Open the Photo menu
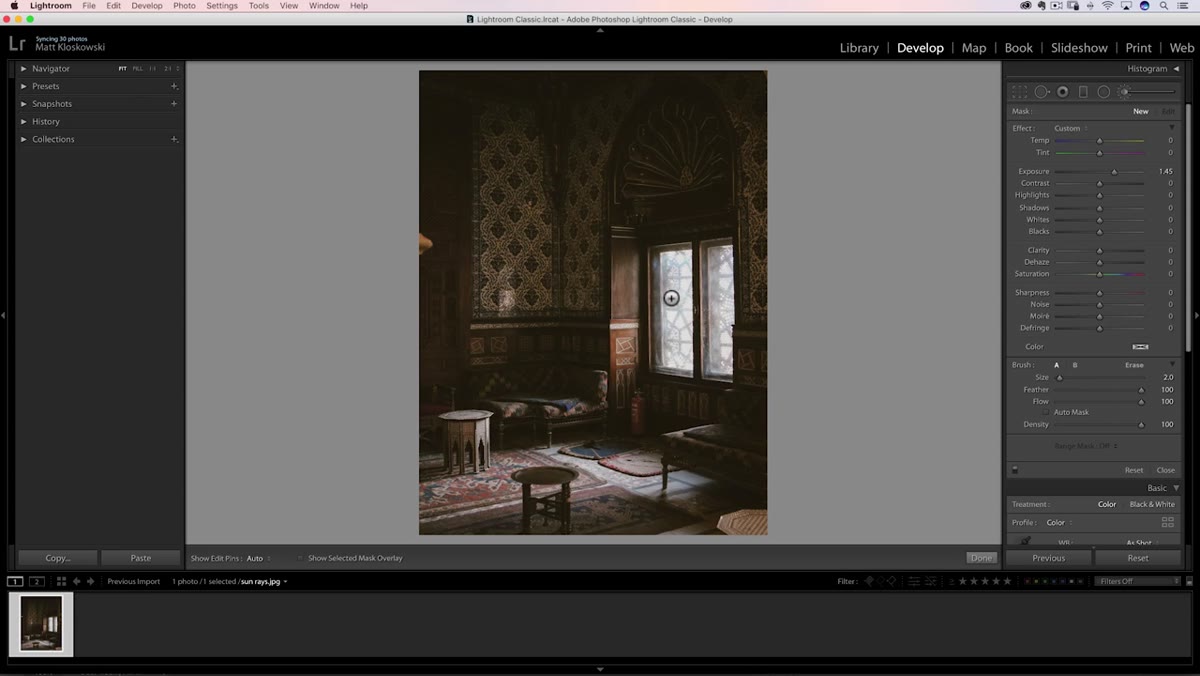Viewport: 1200px width, 676px height. [184, 6]
